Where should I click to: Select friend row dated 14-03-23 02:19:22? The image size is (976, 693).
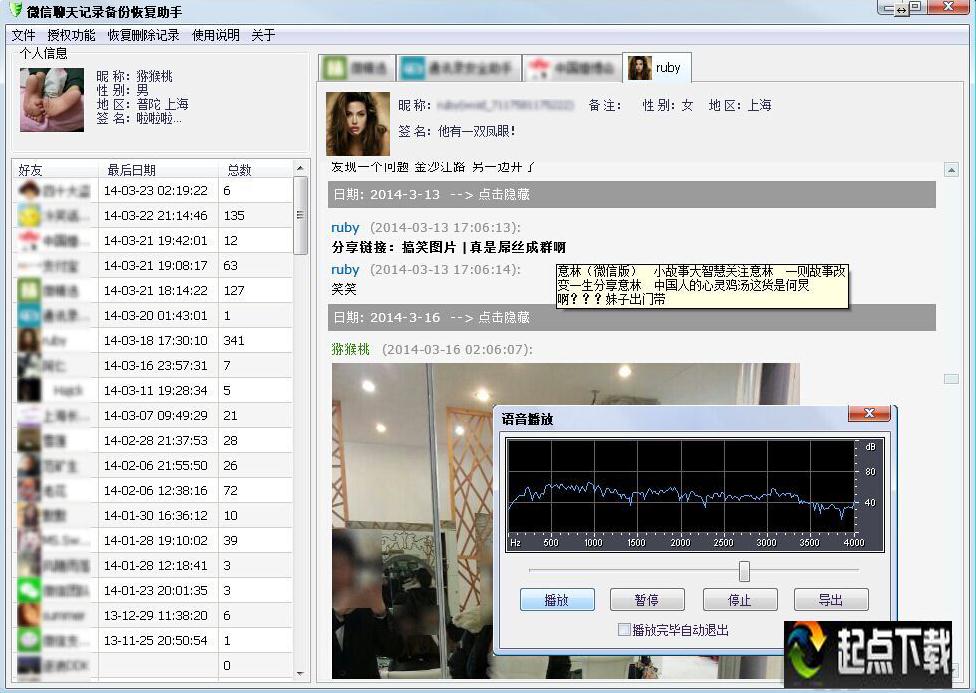tap(153, 191)
